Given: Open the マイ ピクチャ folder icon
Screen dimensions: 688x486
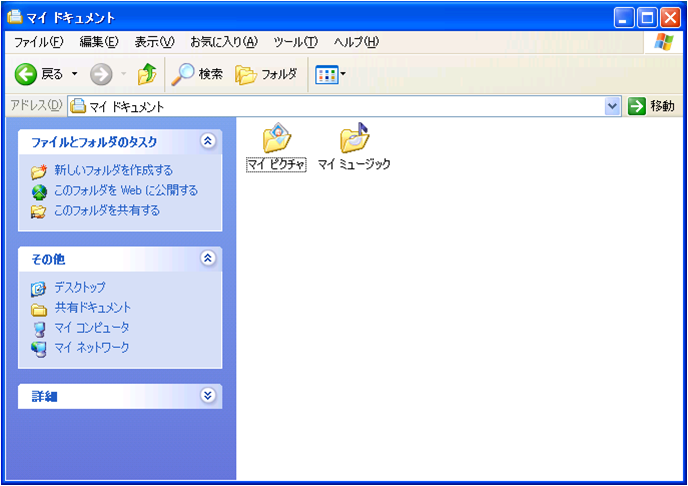Looking at the screenshot, I should pos(275,139).
